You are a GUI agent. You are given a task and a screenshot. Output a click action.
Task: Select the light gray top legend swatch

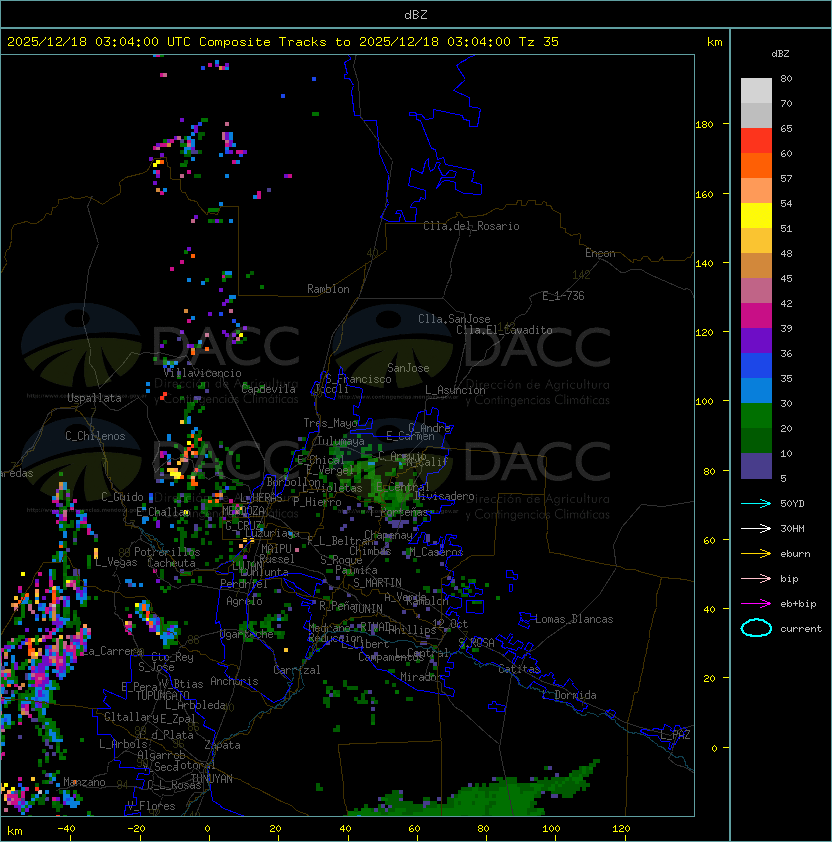(756, 91)
